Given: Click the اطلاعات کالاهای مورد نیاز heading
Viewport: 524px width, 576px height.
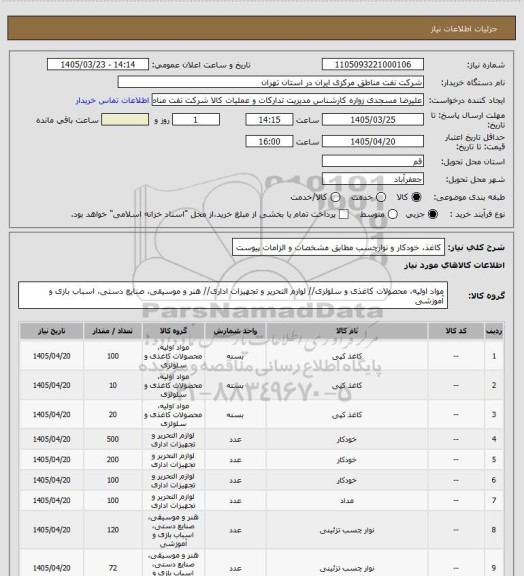Looking at the screenshot, I should tap(455, 265).
